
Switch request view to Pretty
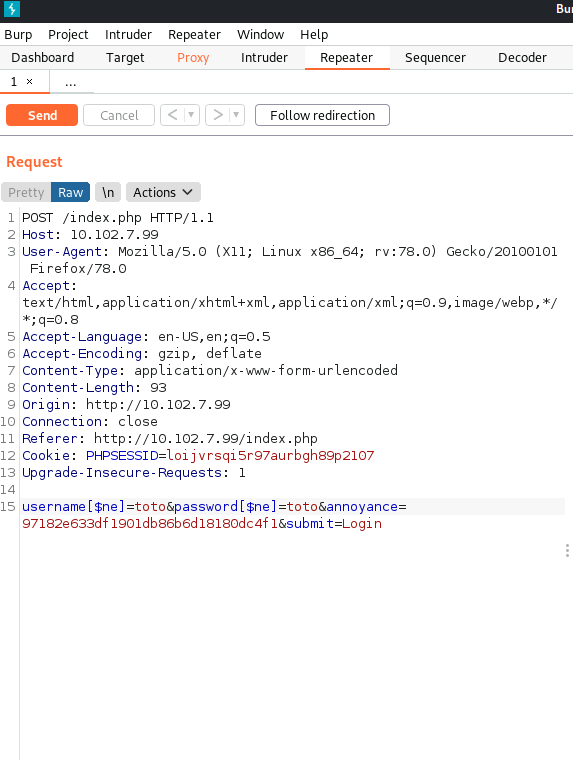tap(26, 192)
